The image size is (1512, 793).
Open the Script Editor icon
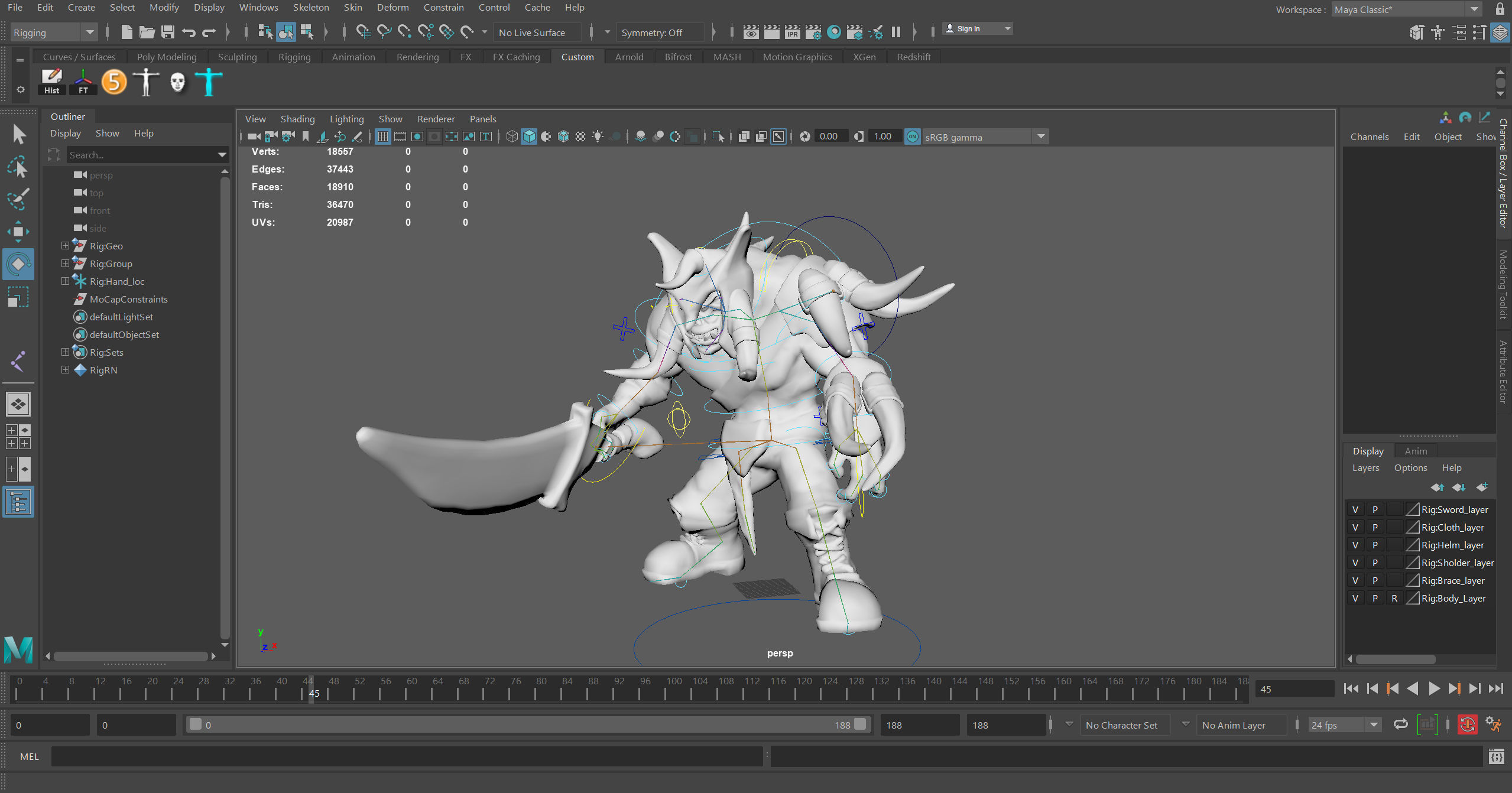1496,756
